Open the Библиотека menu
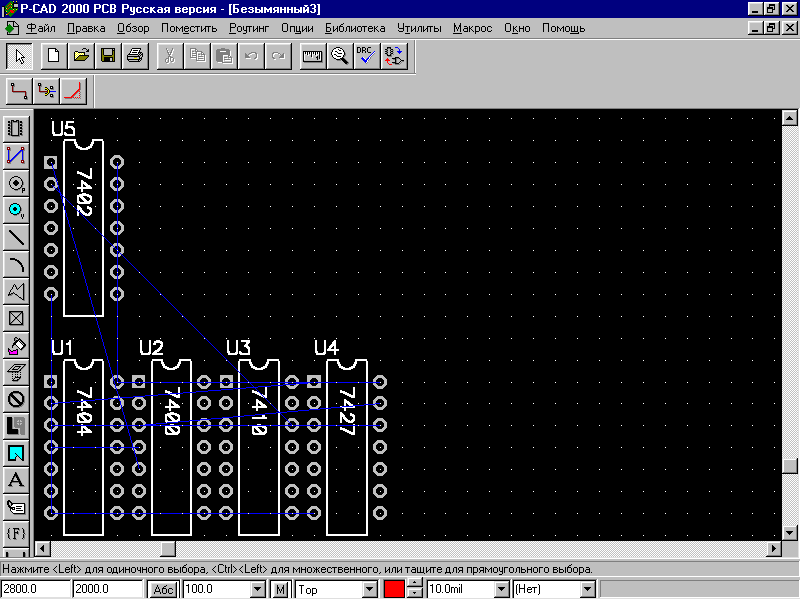The image size is (800, 600). [x=355, y=28]
